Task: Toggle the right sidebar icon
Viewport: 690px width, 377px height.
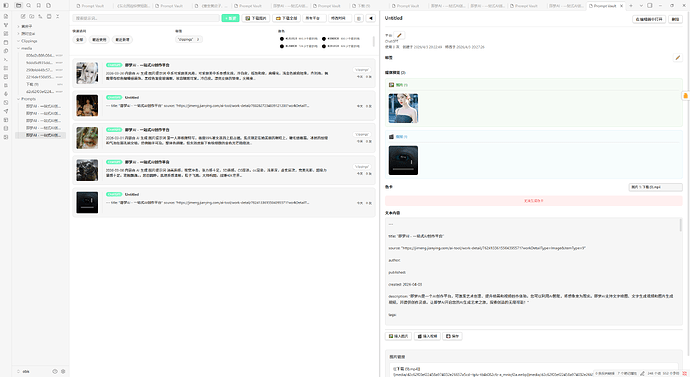Action: click(x=650, y=6)
